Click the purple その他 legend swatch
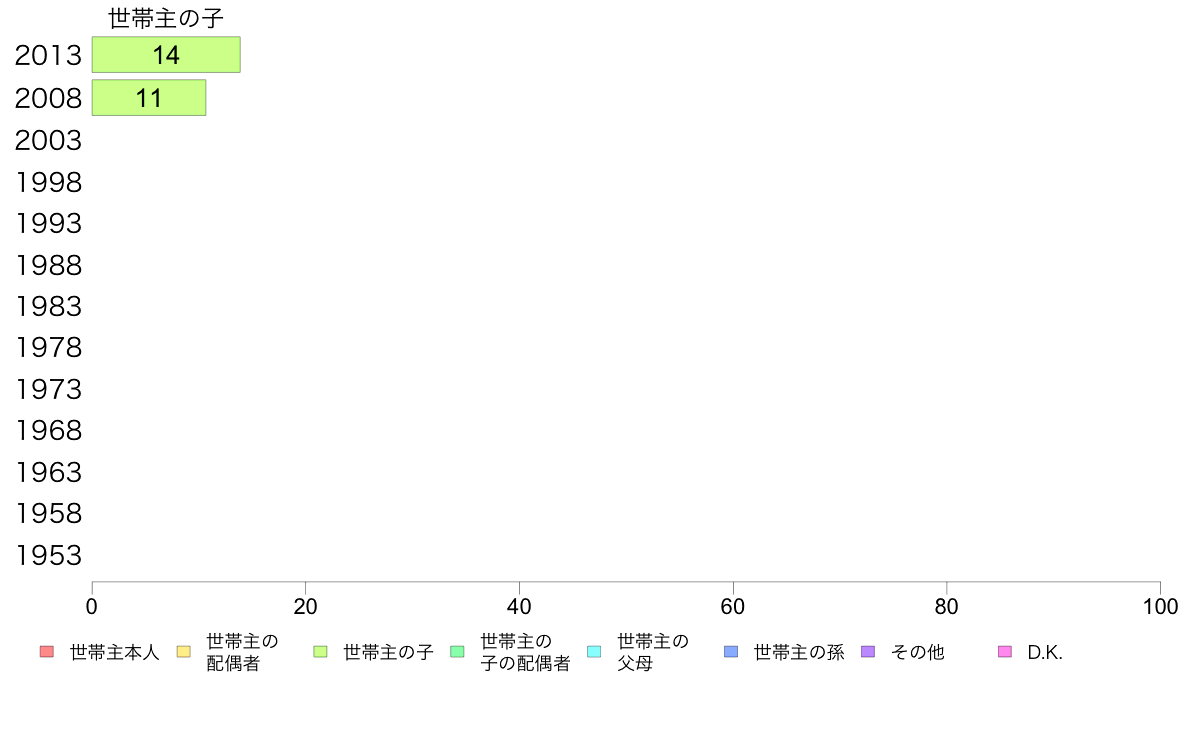The height and width of the screenshot is (736, 1188). click(868, 652)
